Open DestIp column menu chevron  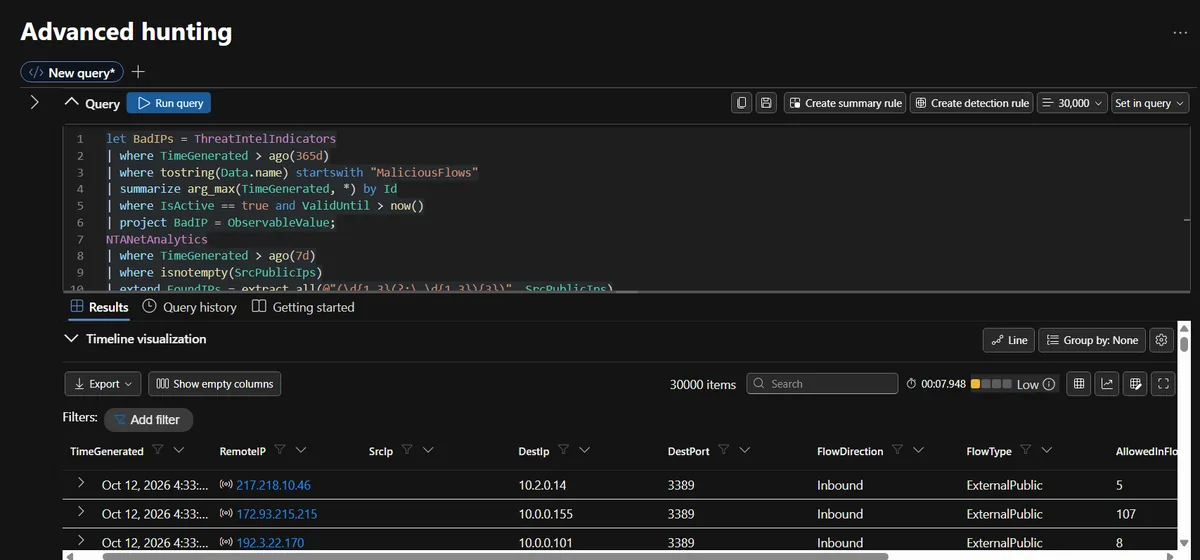[x=584, y=451]
